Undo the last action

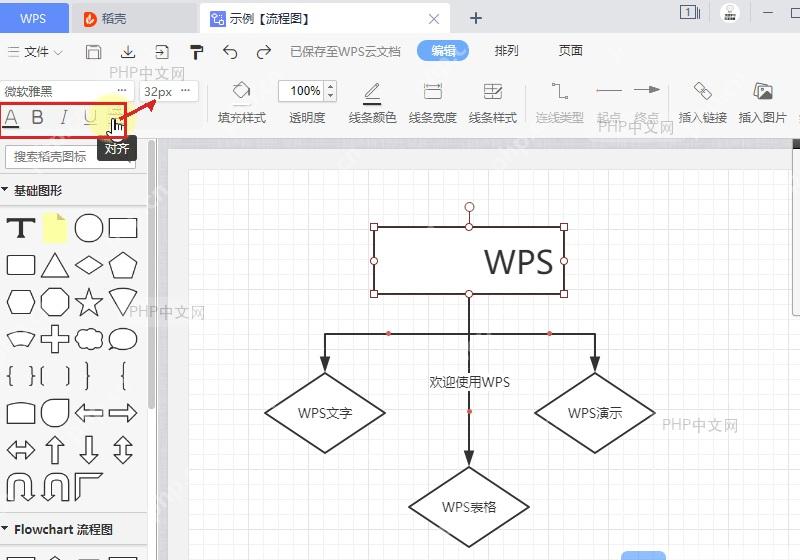230,52
